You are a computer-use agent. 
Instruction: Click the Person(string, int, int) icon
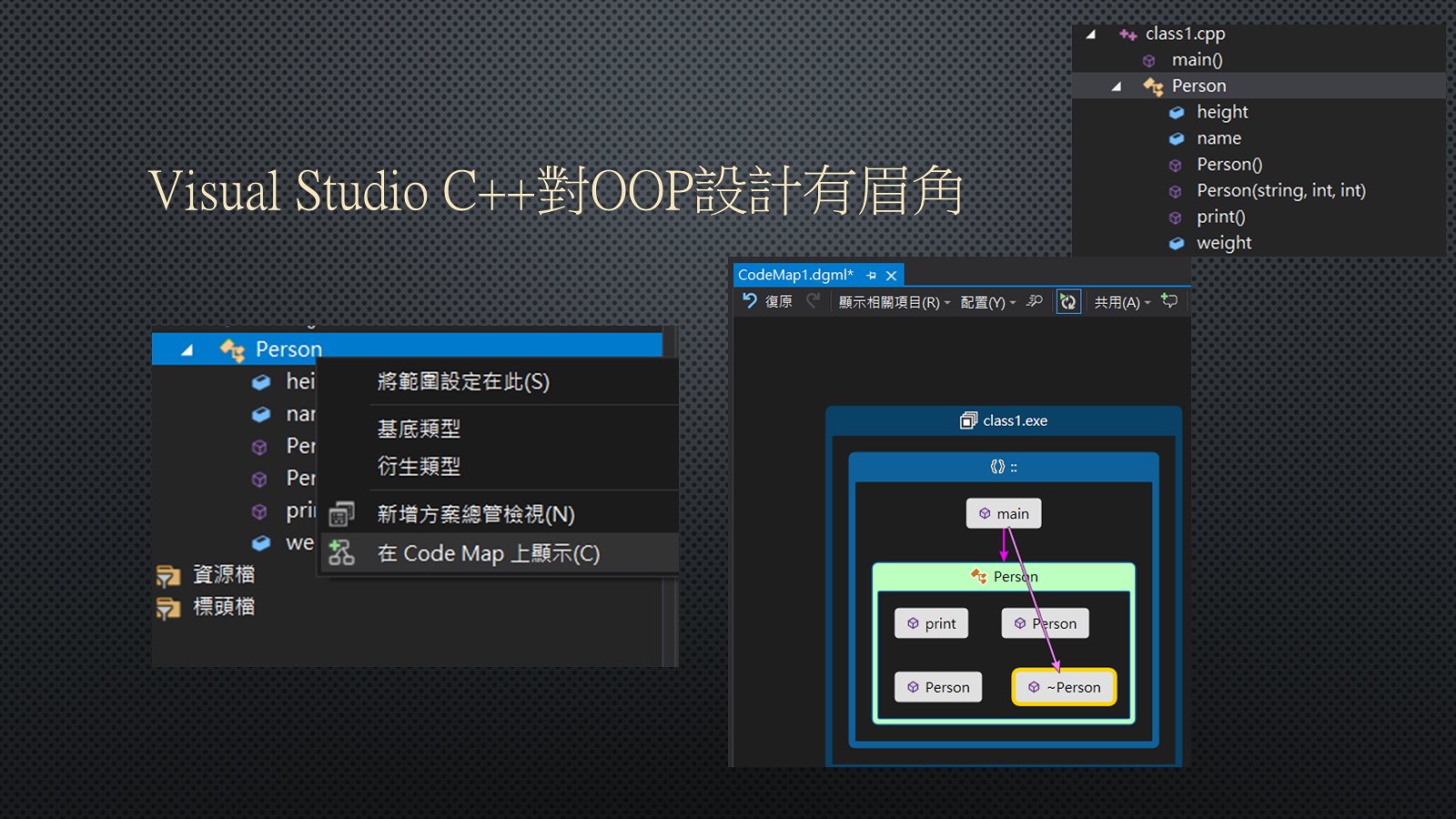[1176, 192]
